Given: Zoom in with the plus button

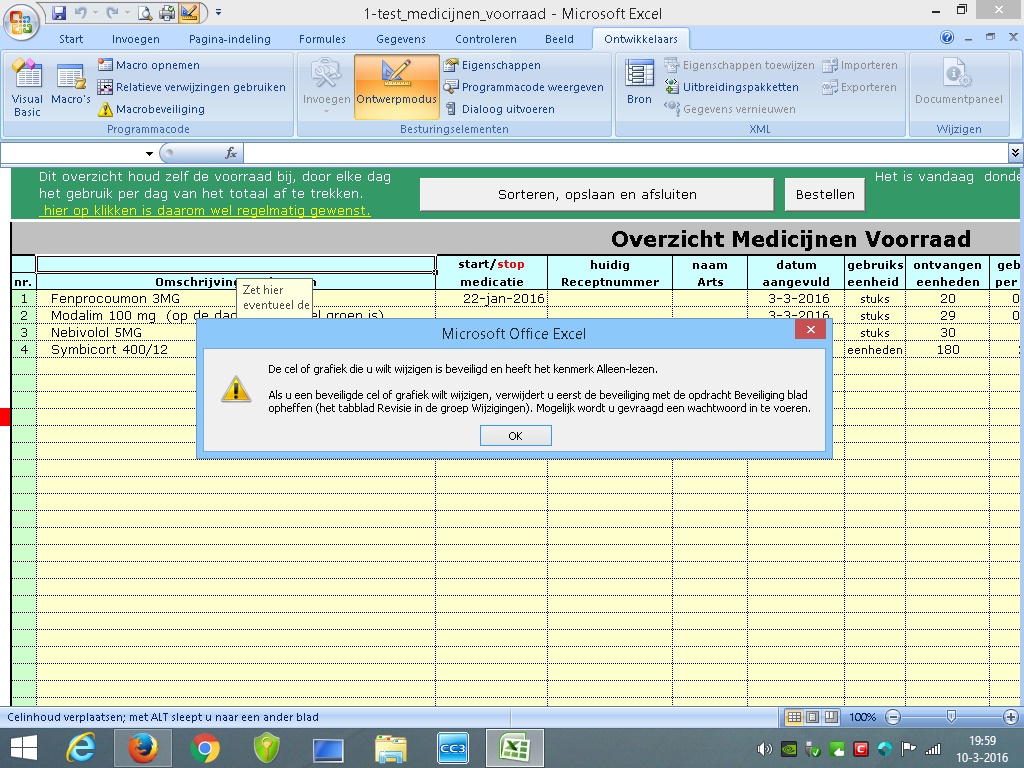Looking at the screenshot, I should [1011, 717].
